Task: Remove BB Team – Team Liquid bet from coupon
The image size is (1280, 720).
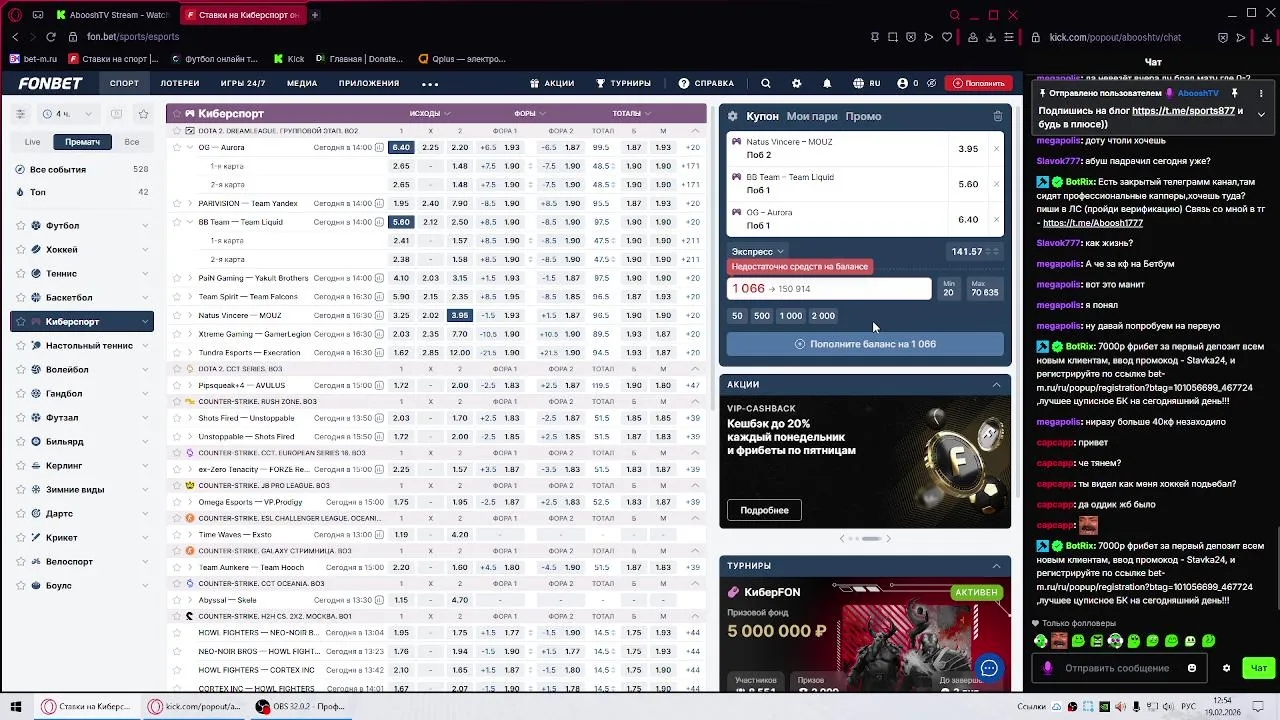Action: pos(996,184)
